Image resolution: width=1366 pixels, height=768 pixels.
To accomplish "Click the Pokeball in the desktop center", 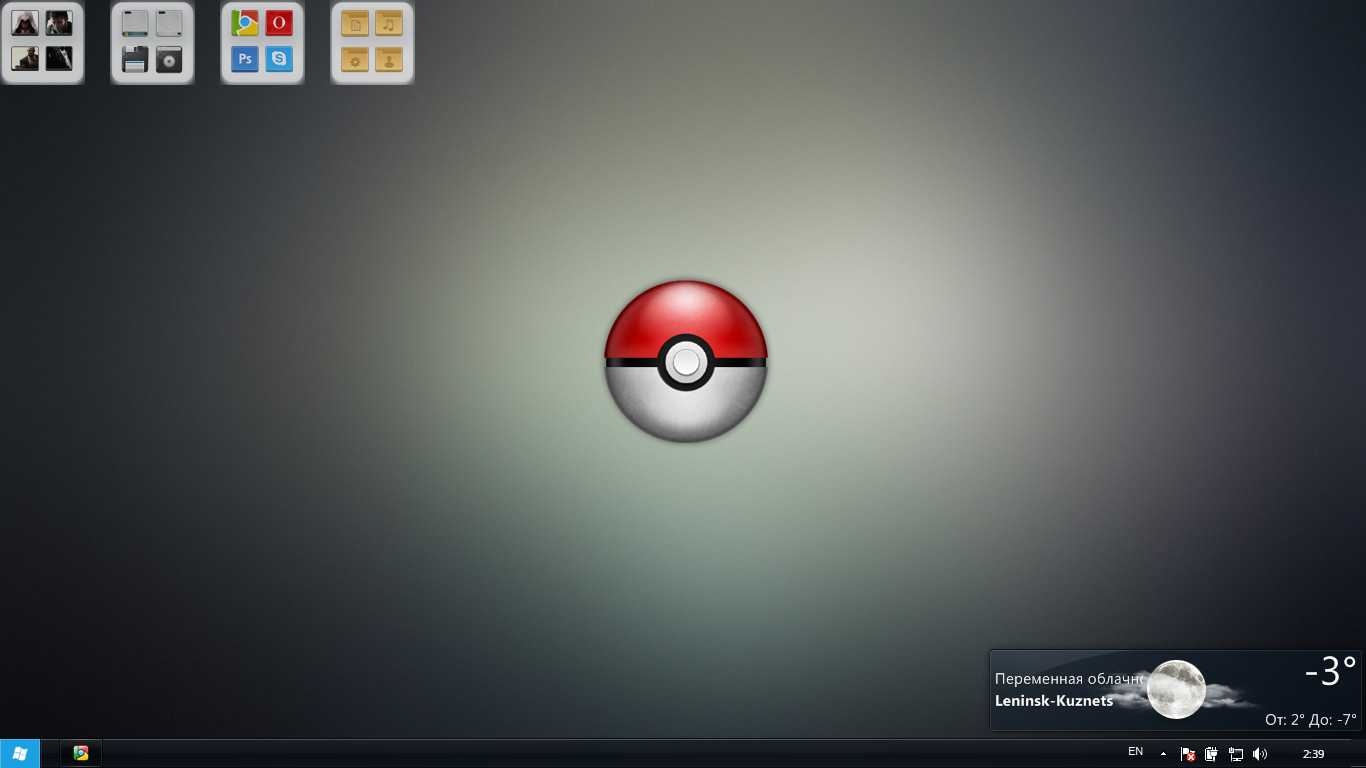I will pos(686,361).
